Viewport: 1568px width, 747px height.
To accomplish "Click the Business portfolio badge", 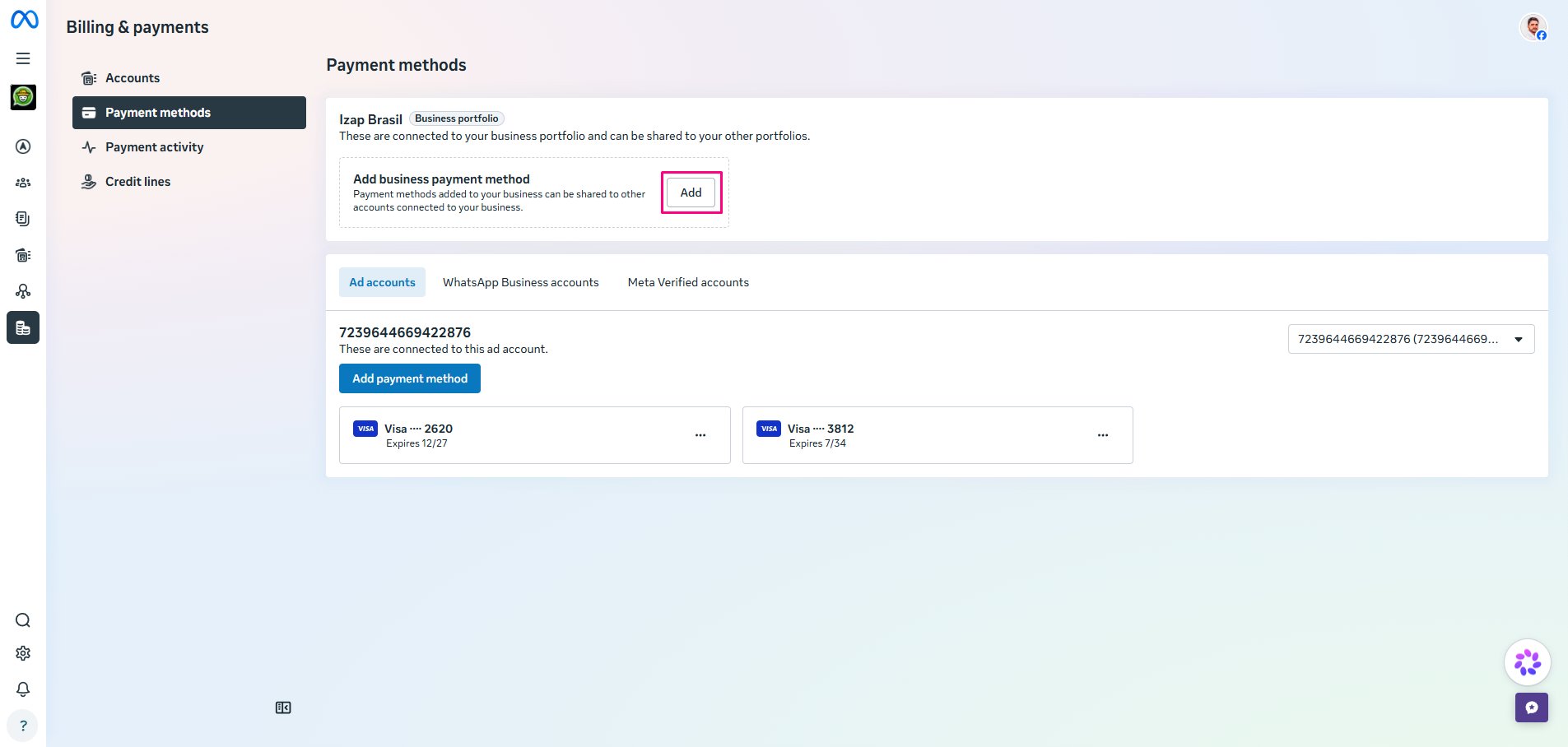I will 457,118.
